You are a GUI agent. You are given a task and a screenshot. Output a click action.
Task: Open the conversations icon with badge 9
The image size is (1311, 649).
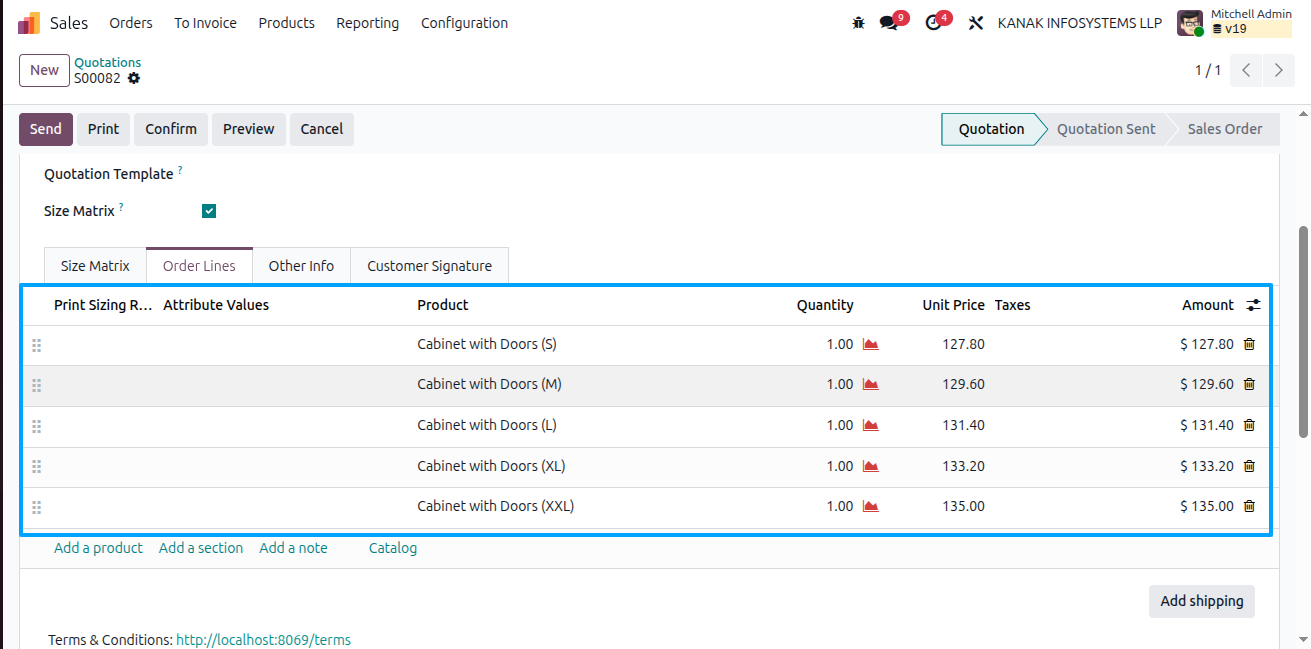pos(889,23)
